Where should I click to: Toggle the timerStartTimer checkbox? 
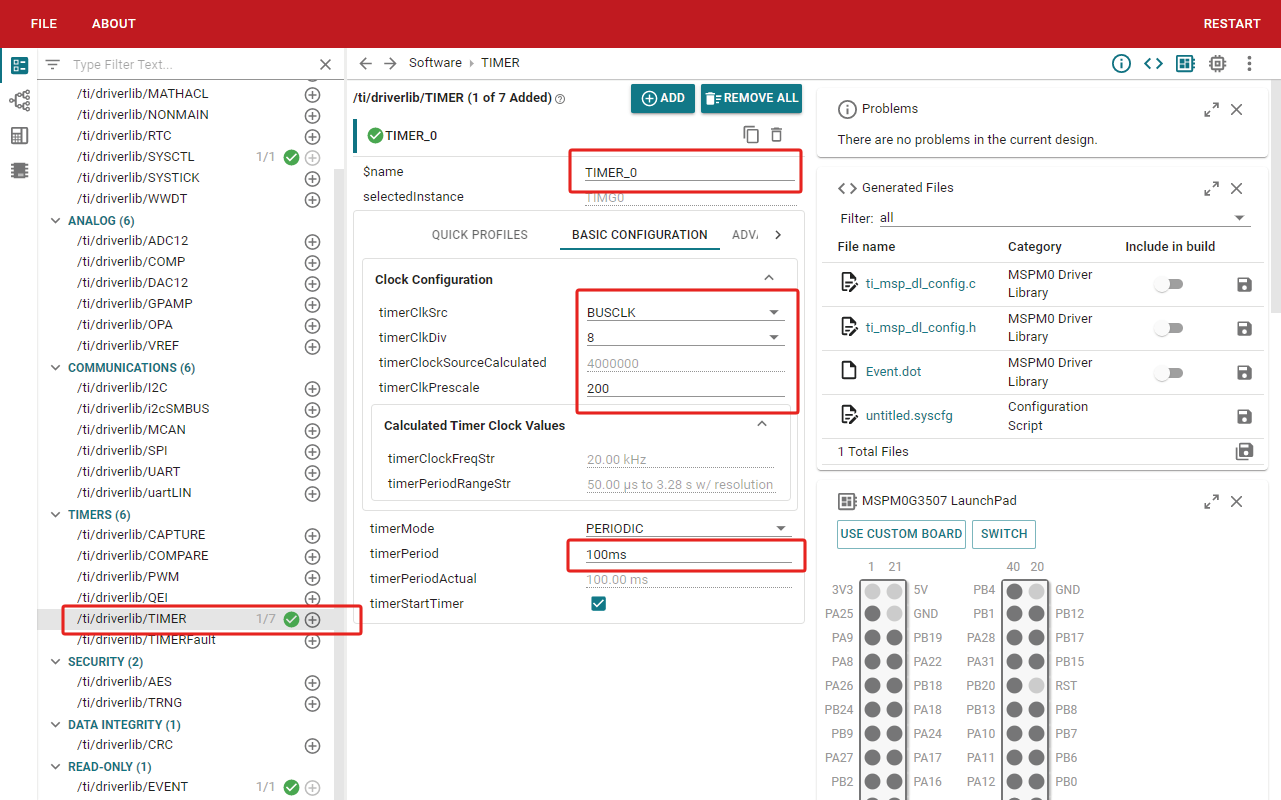pyautogui.click(x=599, y=604)
